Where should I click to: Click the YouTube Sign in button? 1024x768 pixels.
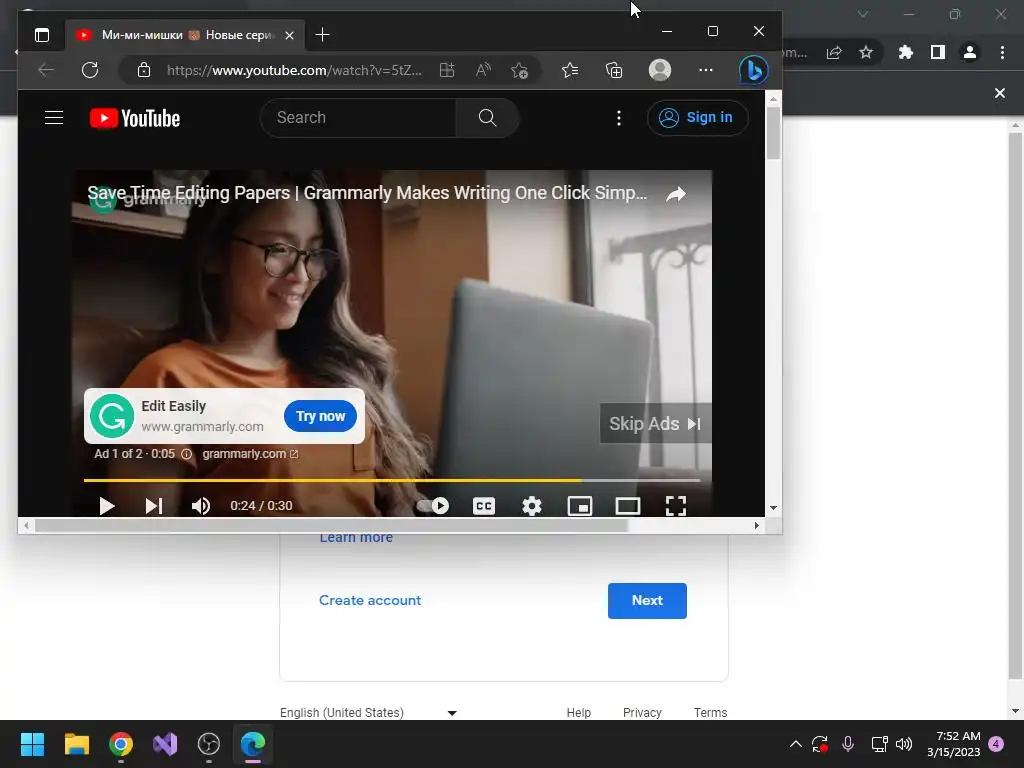(697, 118)
